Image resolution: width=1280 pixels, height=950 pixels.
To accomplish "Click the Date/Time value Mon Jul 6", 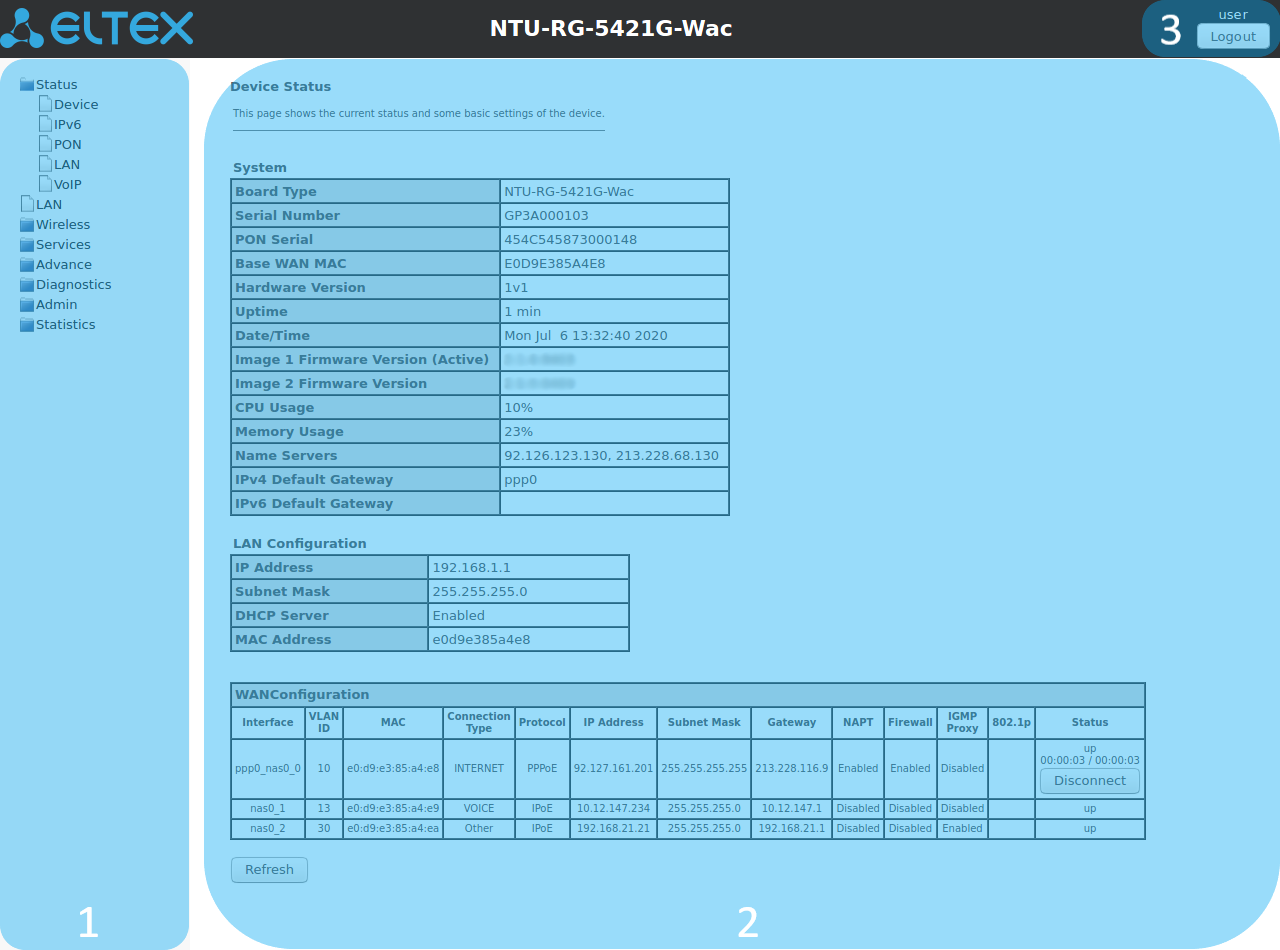I will [x=586, y=336].
